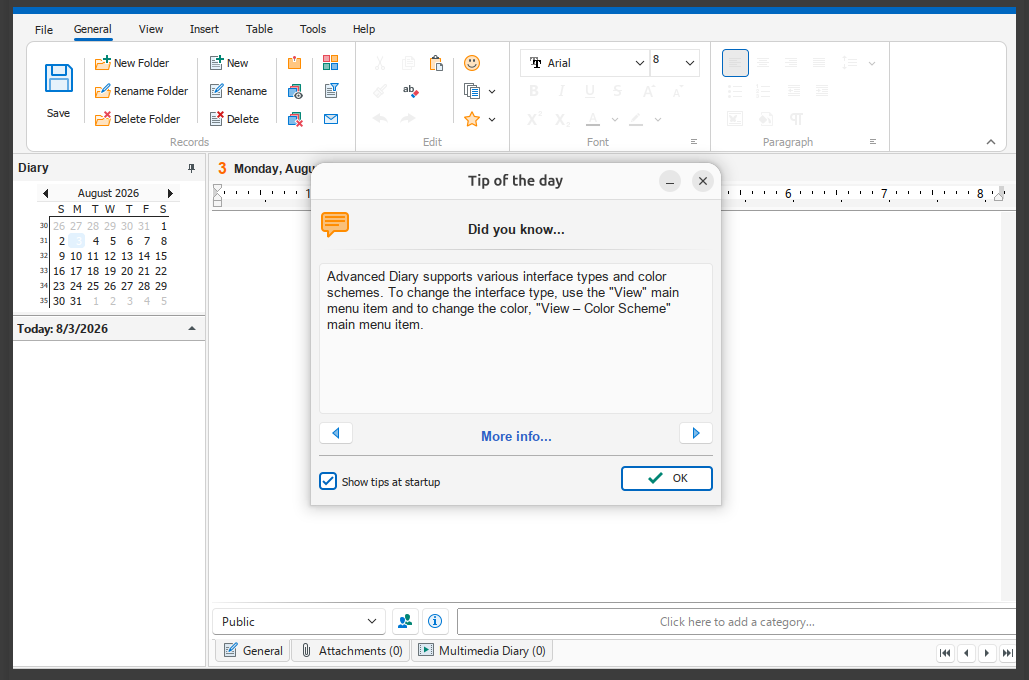Toggle Subscript formatting

(x=562, y=119)
